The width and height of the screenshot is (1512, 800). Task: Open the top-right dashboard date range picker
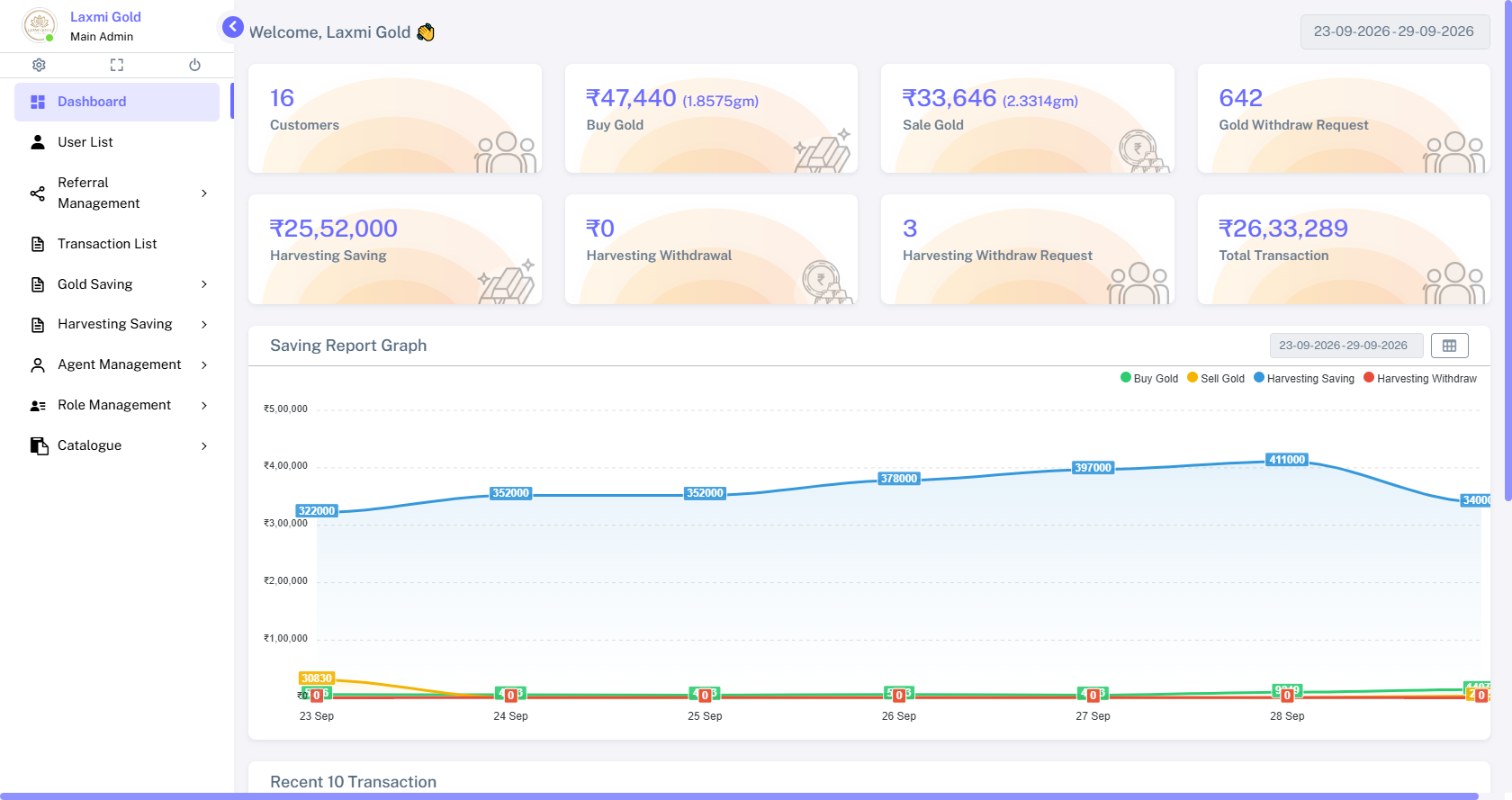pos(1394,31)
